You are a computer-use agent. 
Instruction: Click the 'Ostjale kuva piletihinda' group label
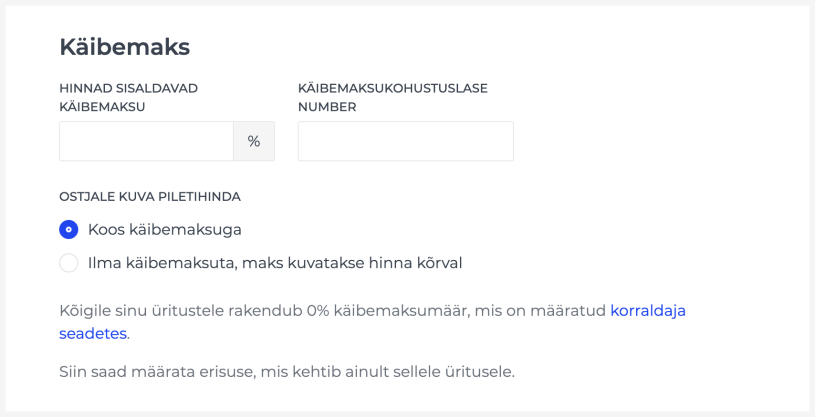pos(150,196)
